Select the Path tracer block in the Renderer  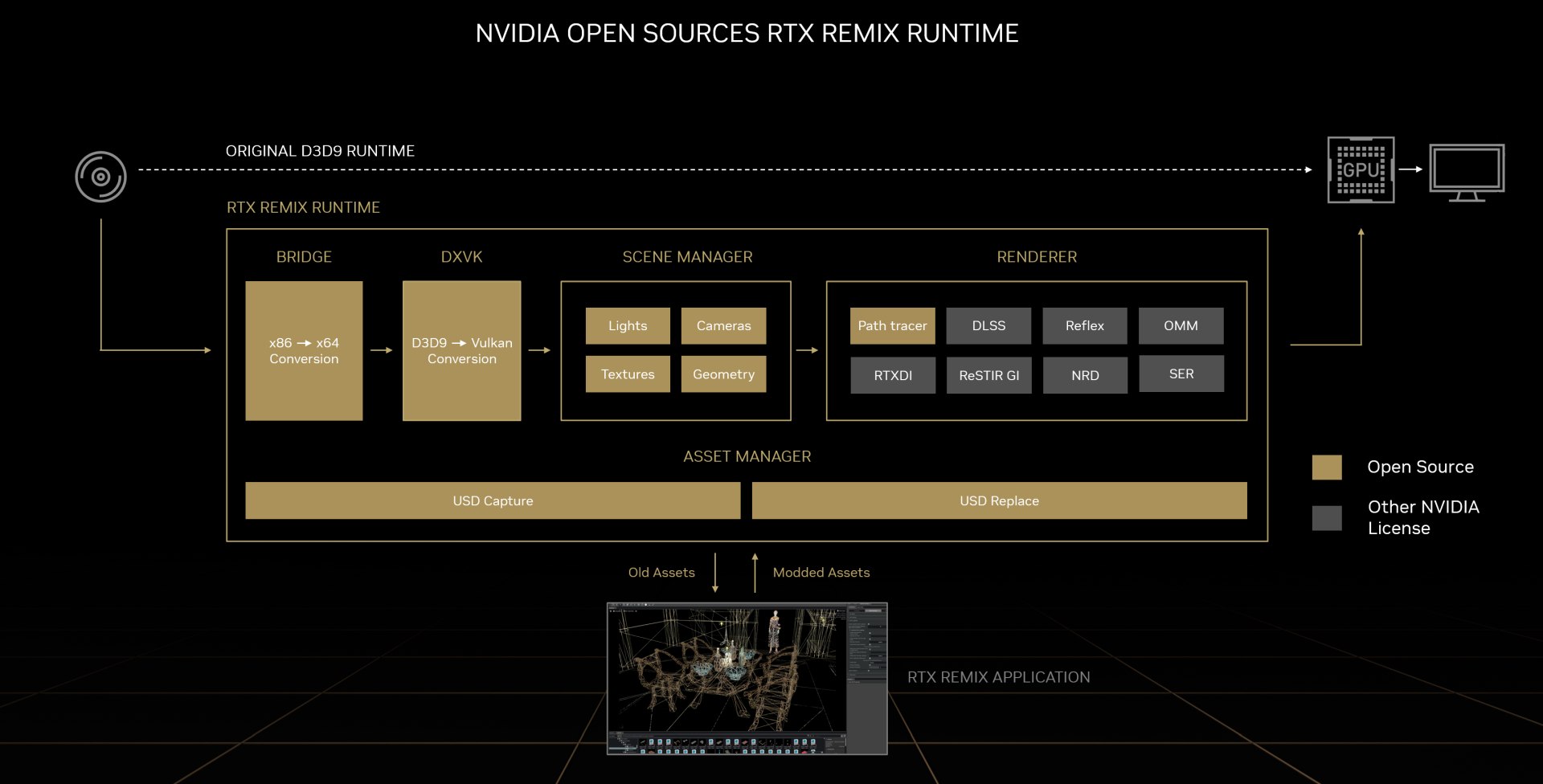tap(892, 325)
